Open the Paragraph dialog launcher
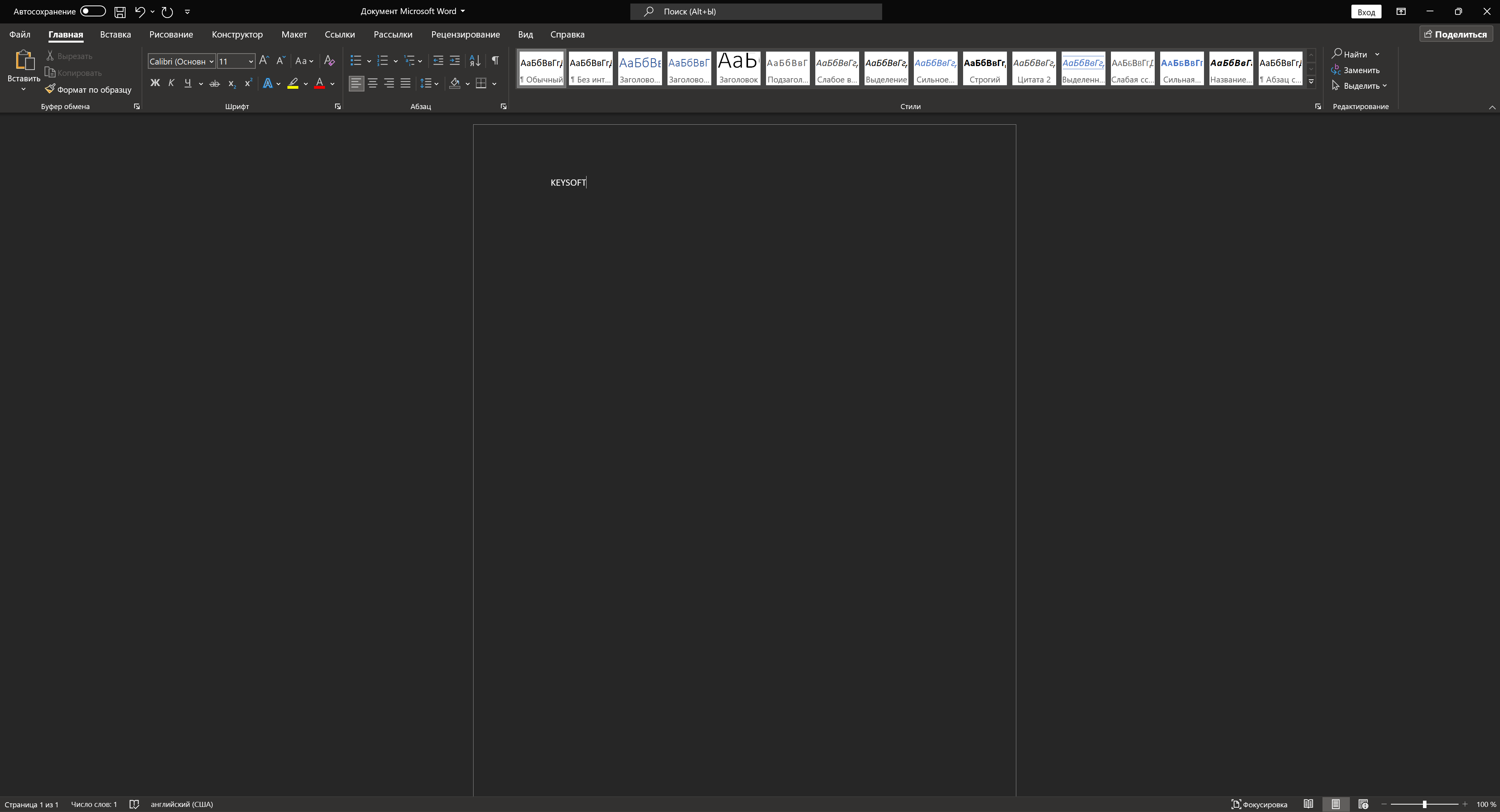 tap(504, 106)
